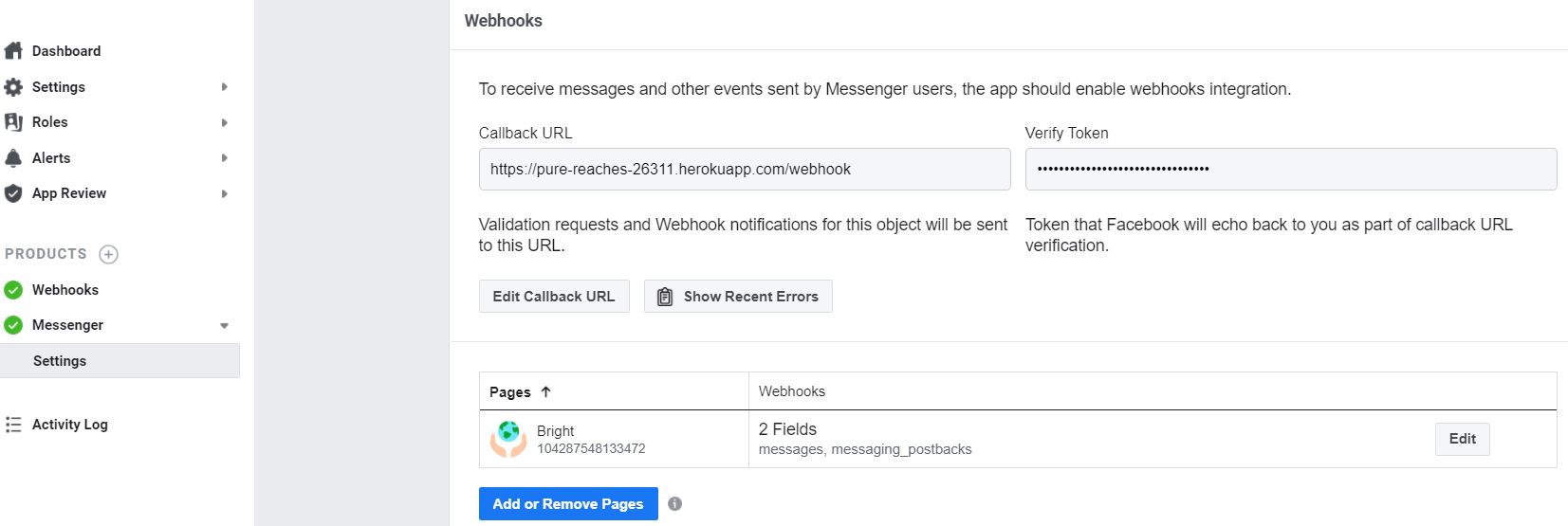Click the green checkmark beside Messenger
This screenshot has width=1568, height=526.
(13, 325)
